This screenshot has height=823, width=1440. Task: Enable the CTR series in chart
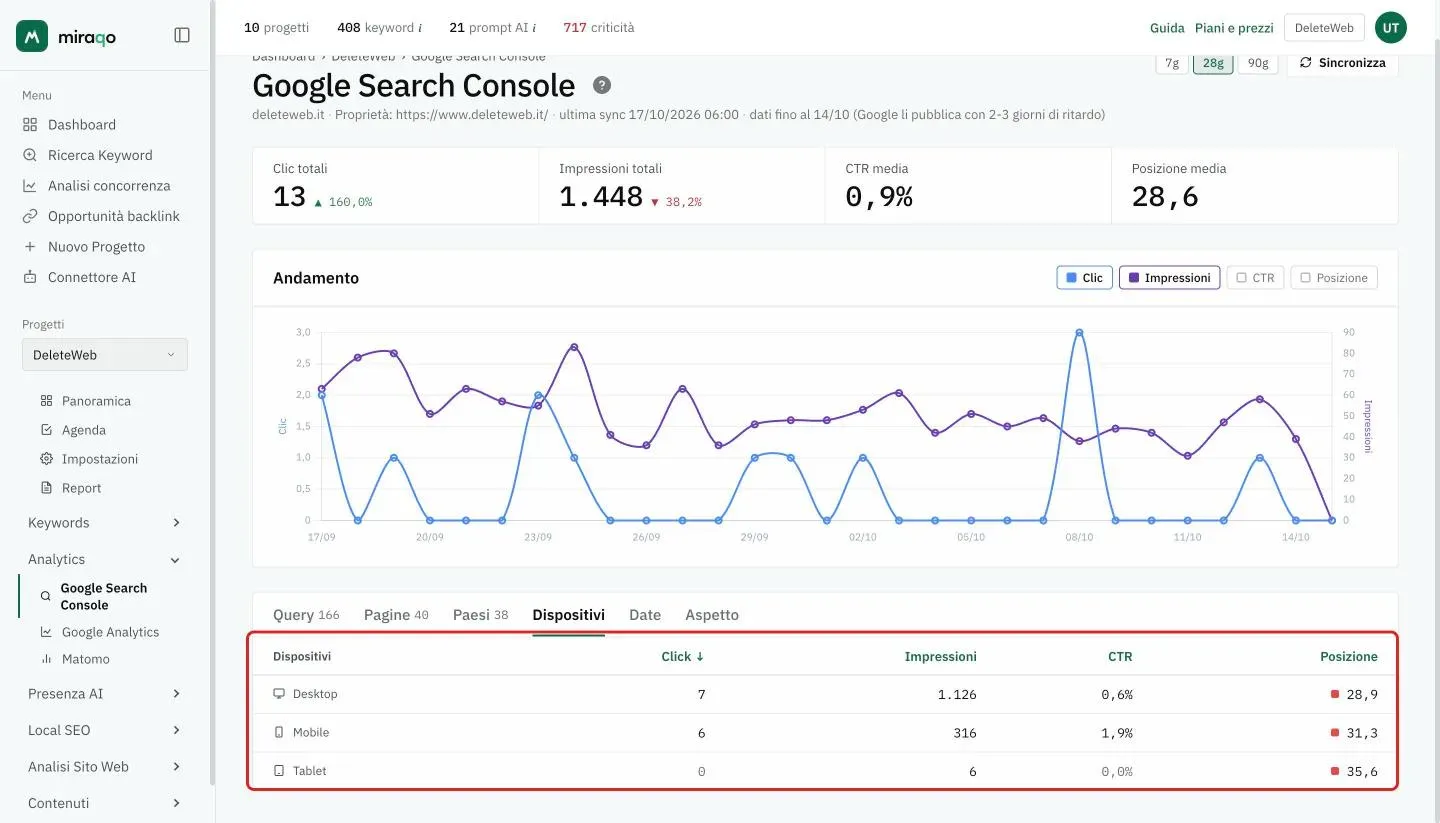pyautogui.click(x=1255, y=278)
